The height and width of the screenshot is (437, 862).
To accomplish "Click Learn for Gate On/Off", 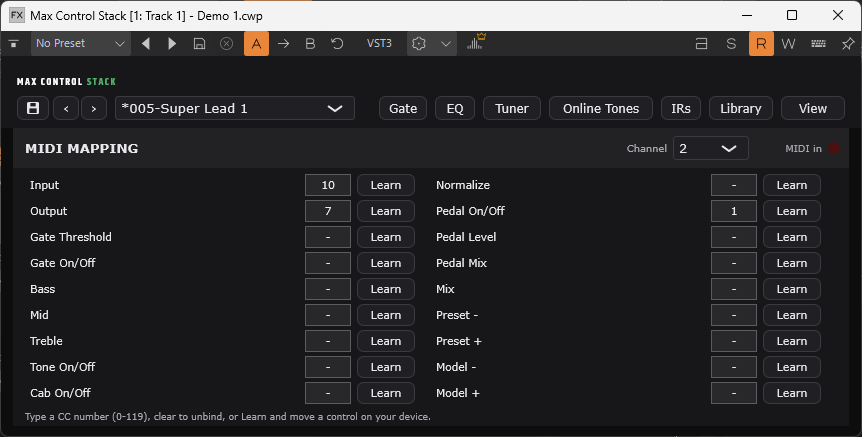I will click(386, 263).
